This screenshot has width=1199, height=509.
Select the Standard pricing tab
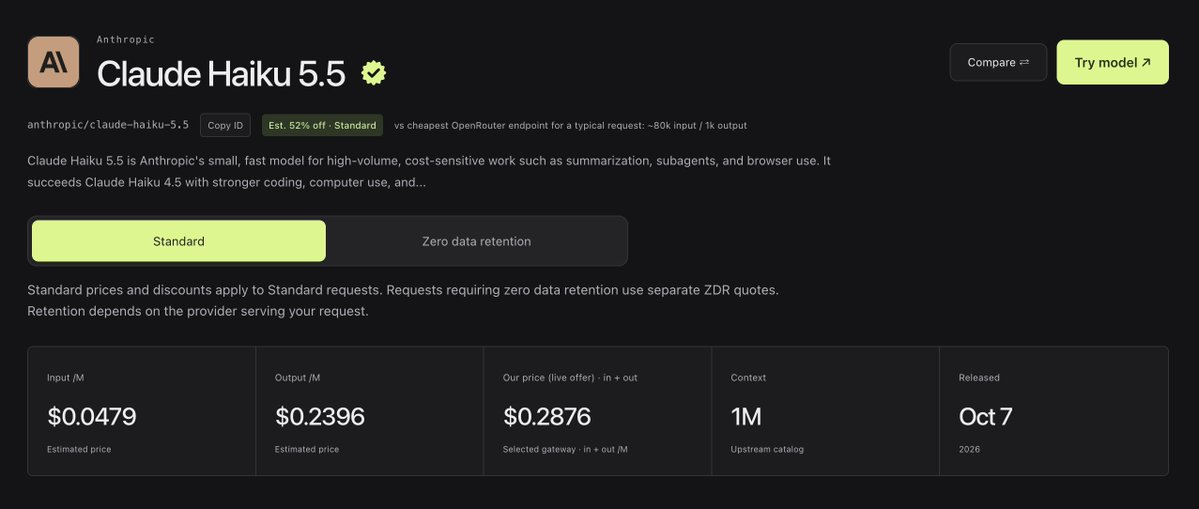click(x=179, y=242)
